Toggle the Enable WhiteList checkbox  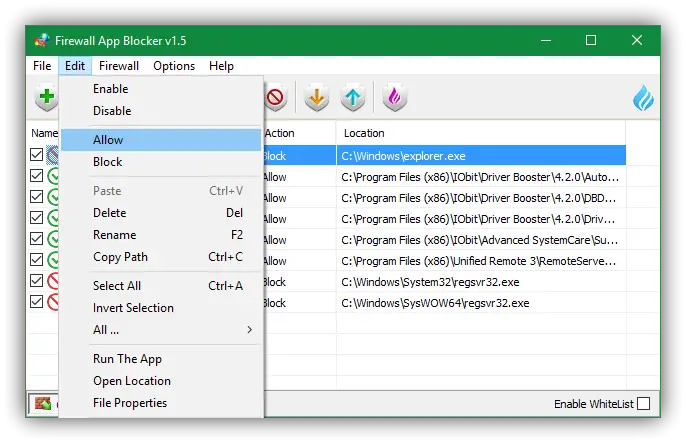tap(644, 403)
